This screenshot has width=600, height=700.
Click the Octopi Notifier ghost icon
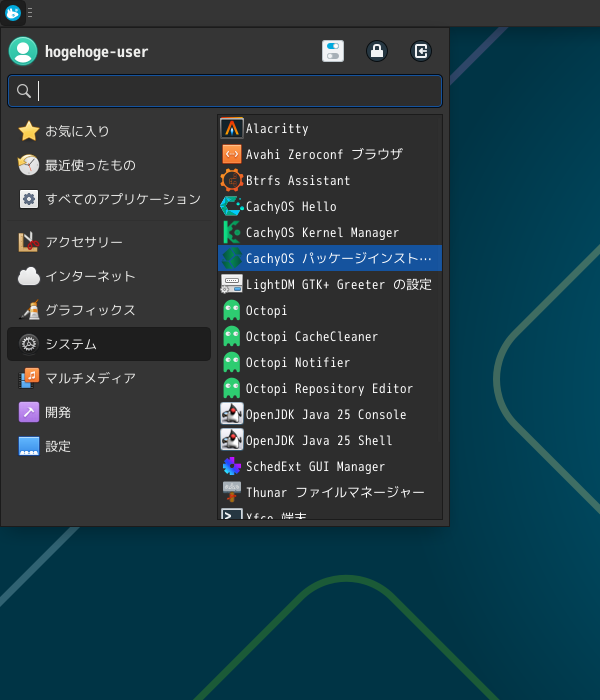[x=232, y=362]
